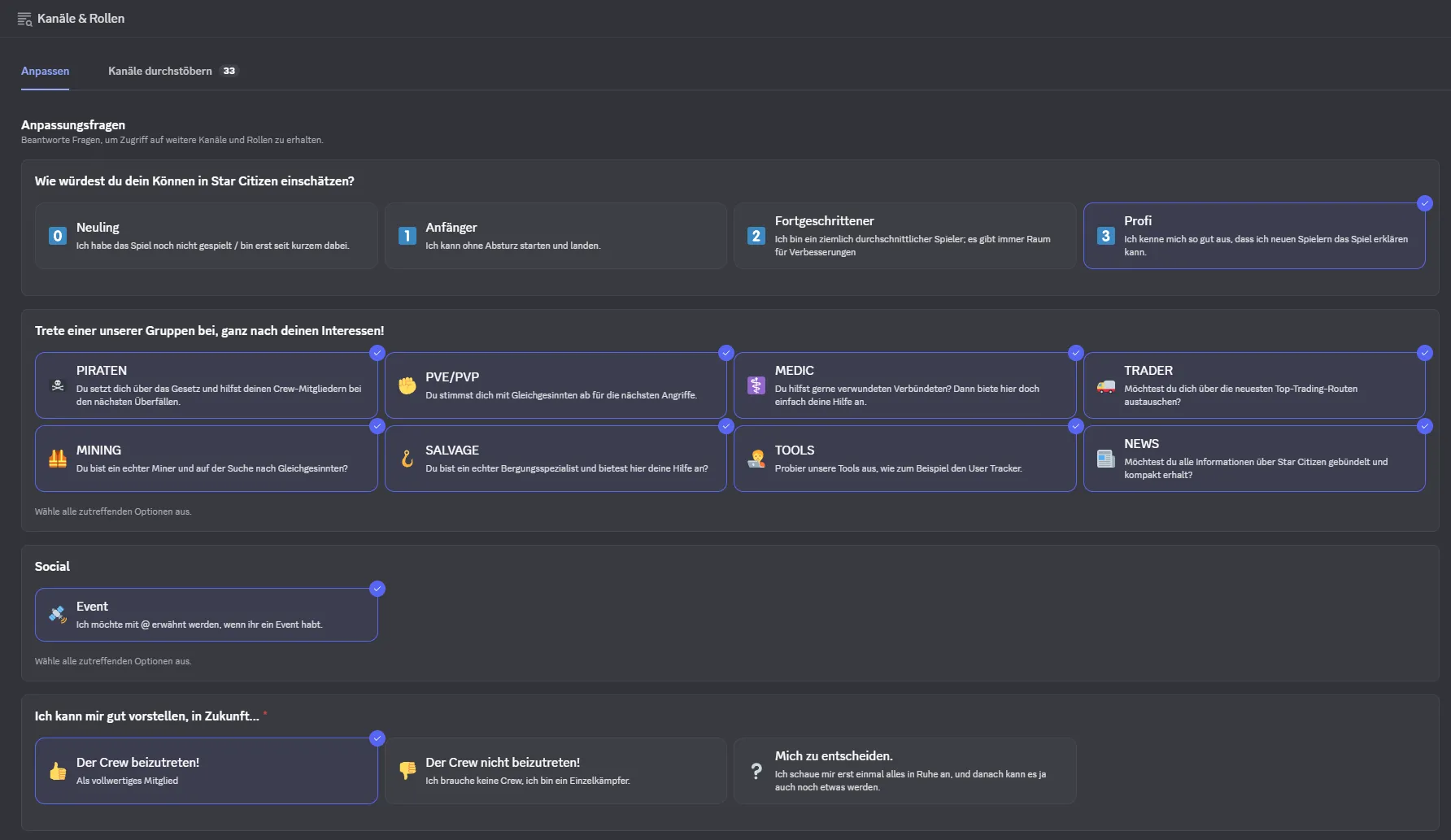The width and height of the screenshot is (1451, 840).
Task: Click the newspaper icon on NEWS card
Action: [1106, 459]
